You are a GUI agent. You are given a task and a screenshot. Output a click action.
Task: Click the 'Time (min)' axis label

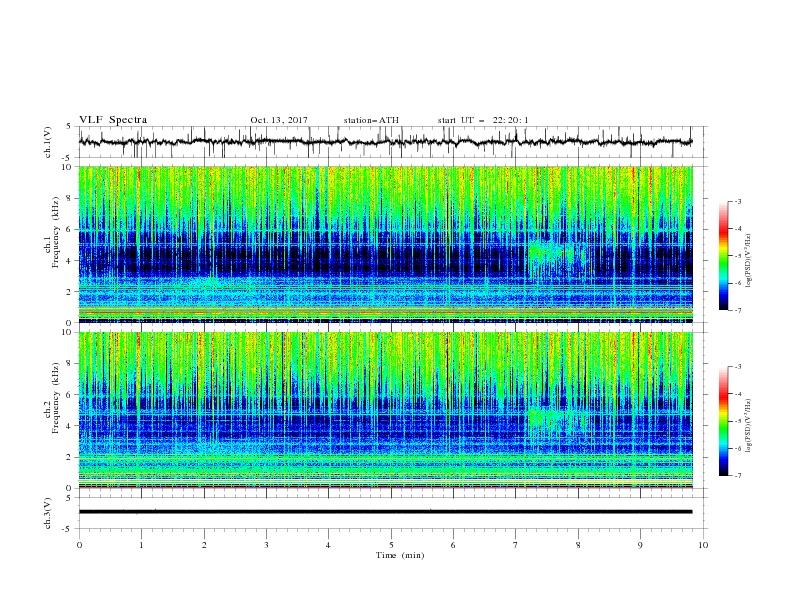[x=400, y=555]
